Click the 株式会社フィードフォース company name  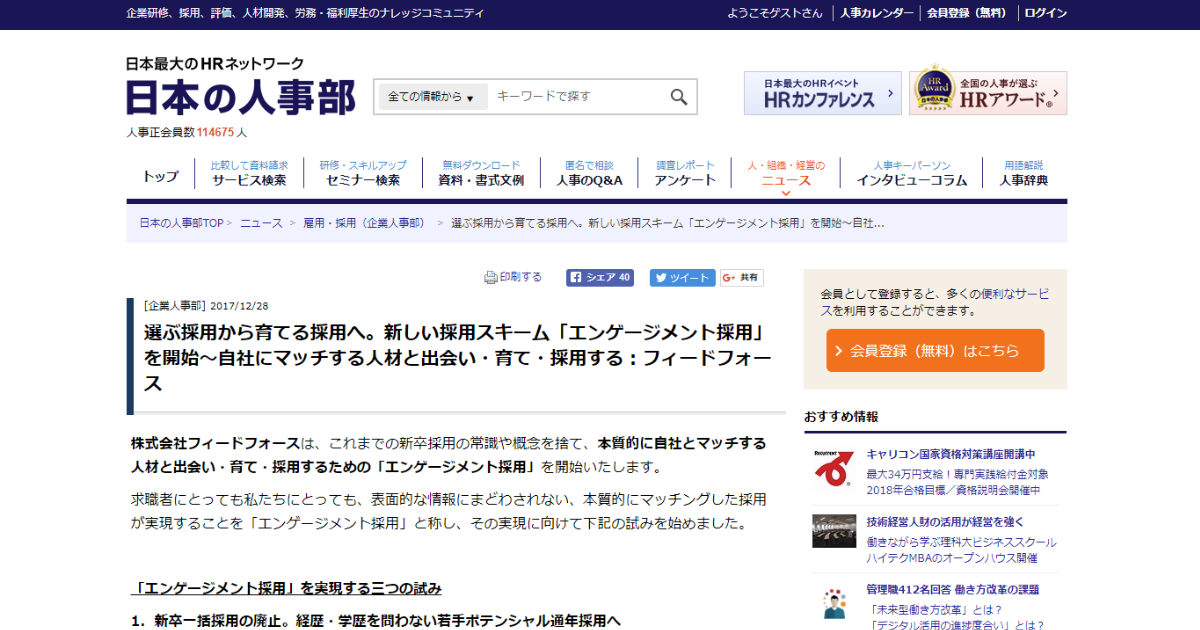pos(215,443)
